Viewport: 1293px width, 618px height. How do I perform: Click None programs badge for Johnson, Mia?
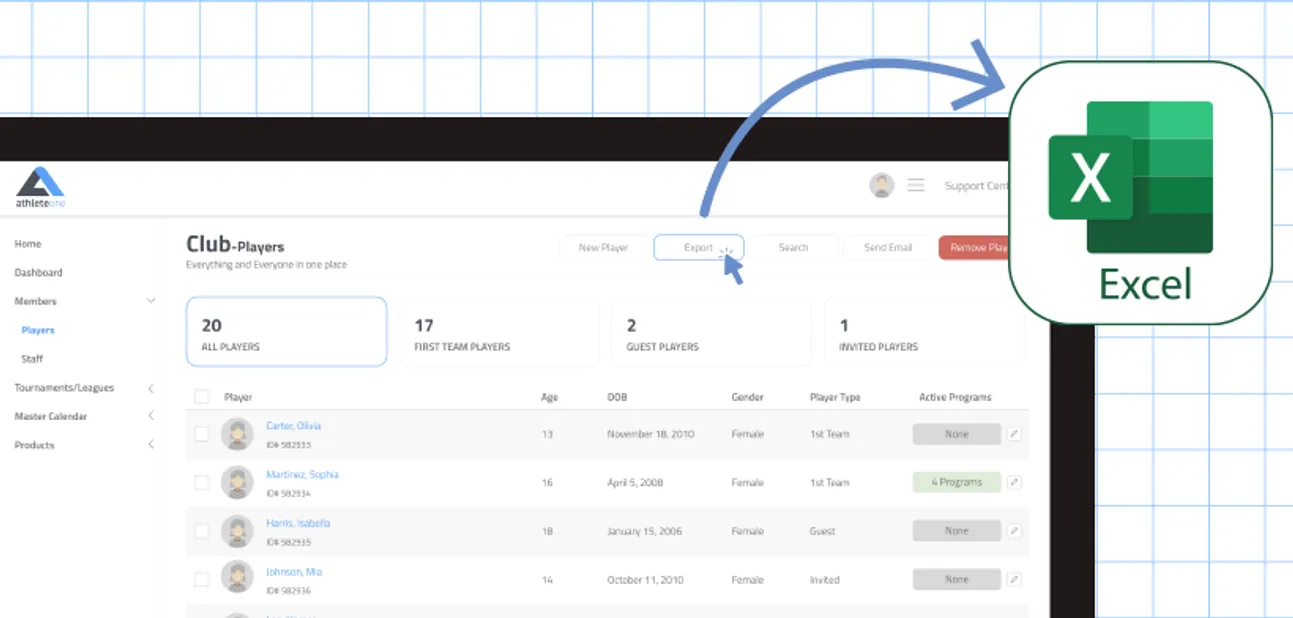956,579
